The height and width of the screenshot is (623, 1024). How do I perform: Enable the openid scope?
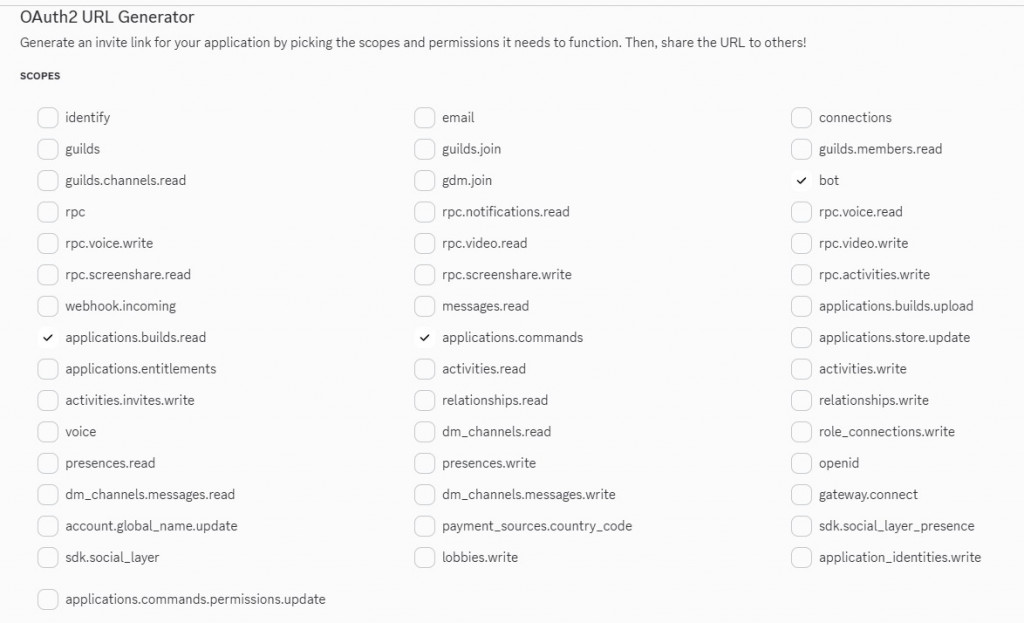(801, 463)
